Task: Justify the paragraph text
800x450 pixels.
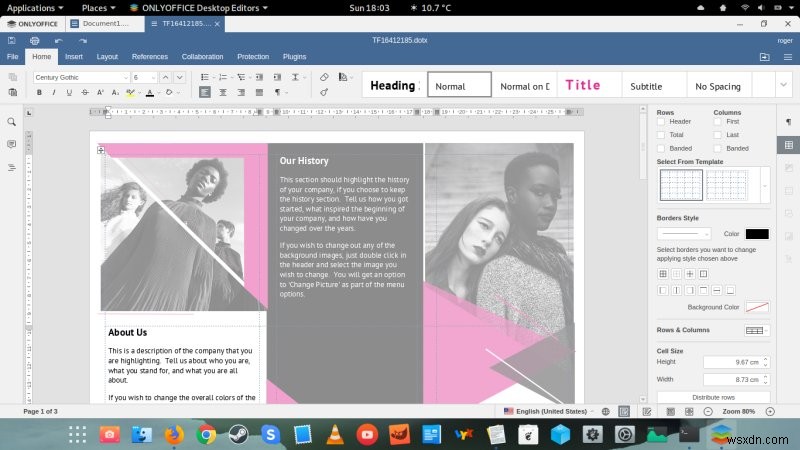Action: coord(259,92)
